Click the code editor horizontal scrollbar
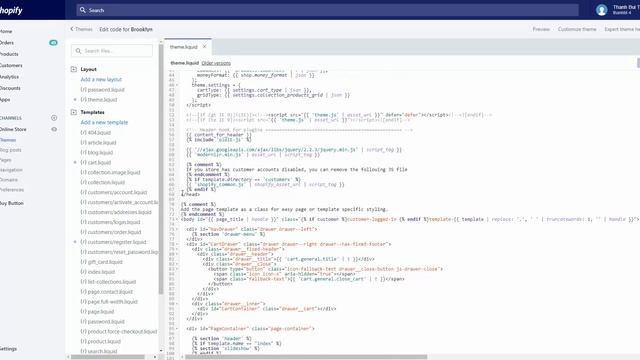This screenshot has height=360, width=640. (307, 357)
